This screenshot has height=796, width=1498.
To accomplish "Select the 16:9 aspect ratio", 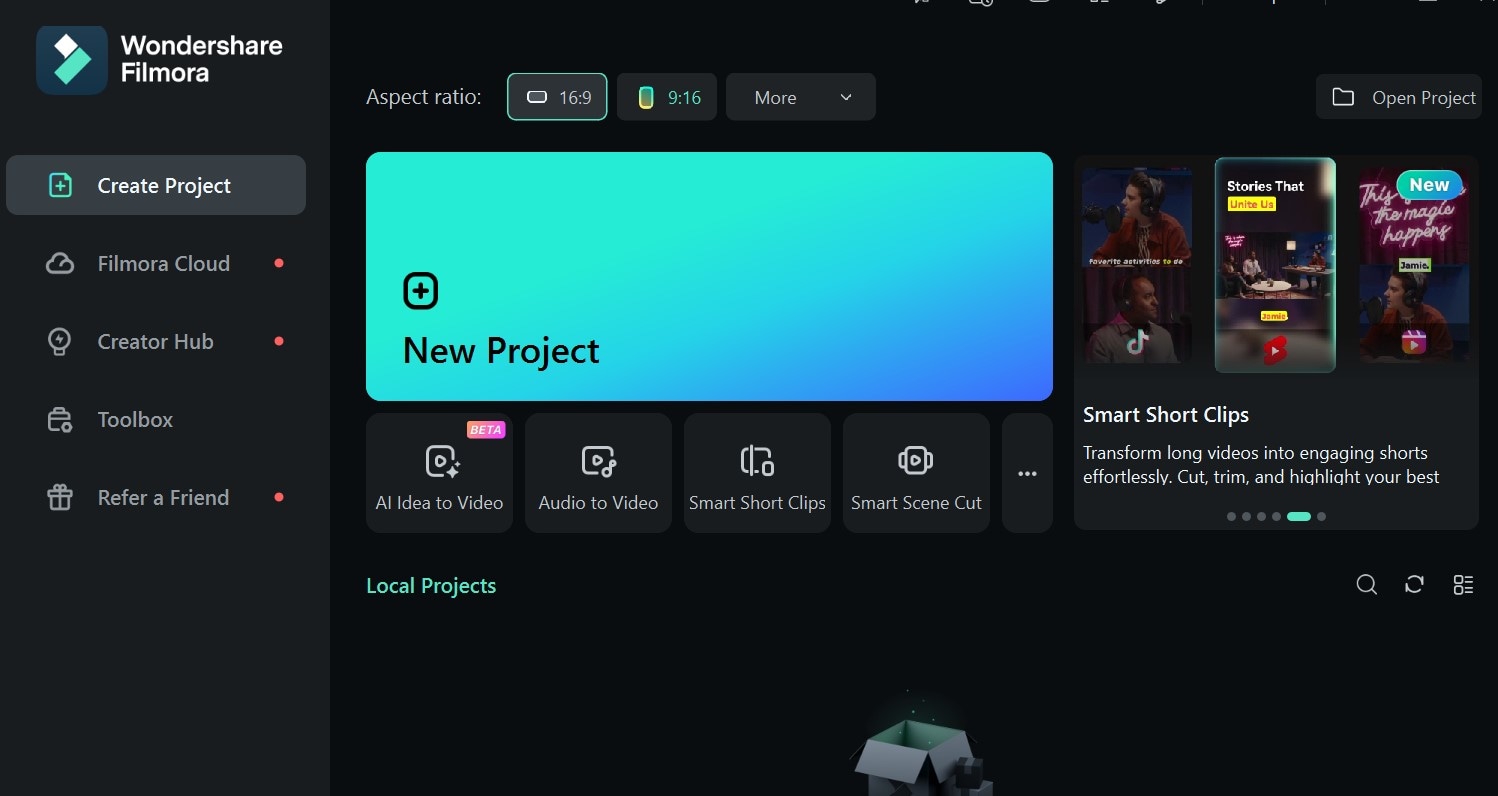I will coord(557,97).
